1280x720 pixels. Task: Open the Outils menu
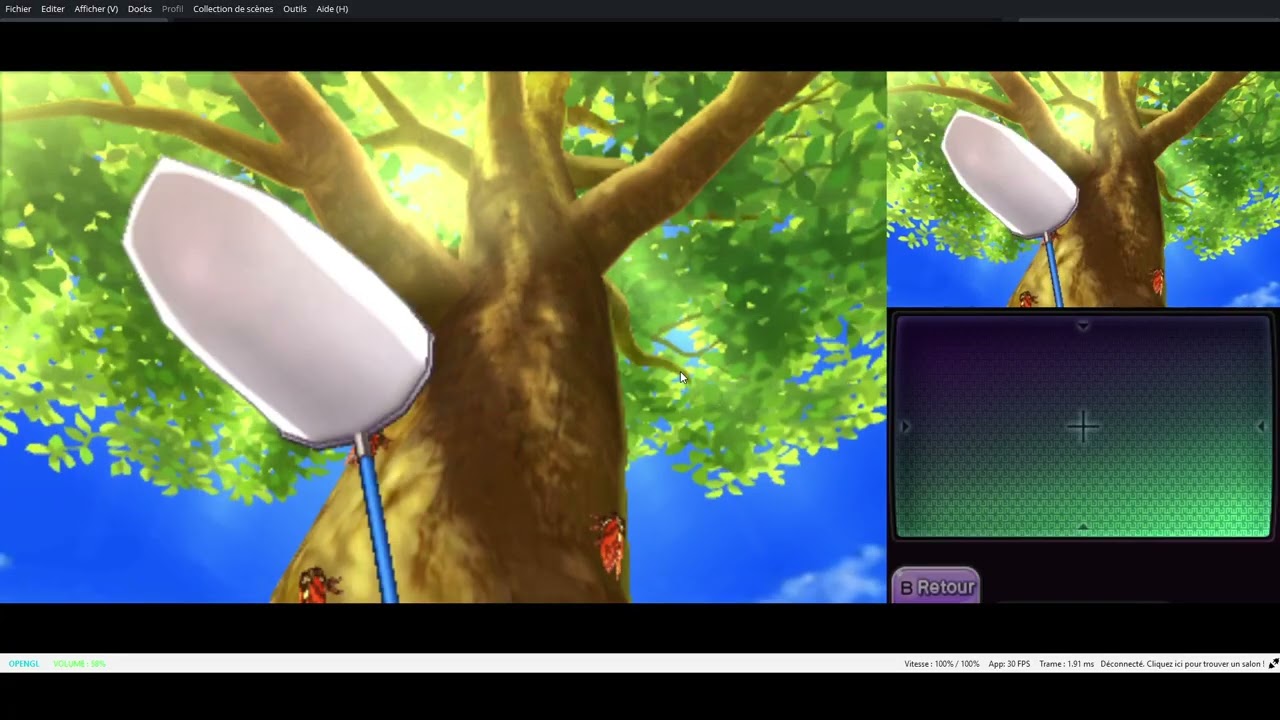[295, 9]
